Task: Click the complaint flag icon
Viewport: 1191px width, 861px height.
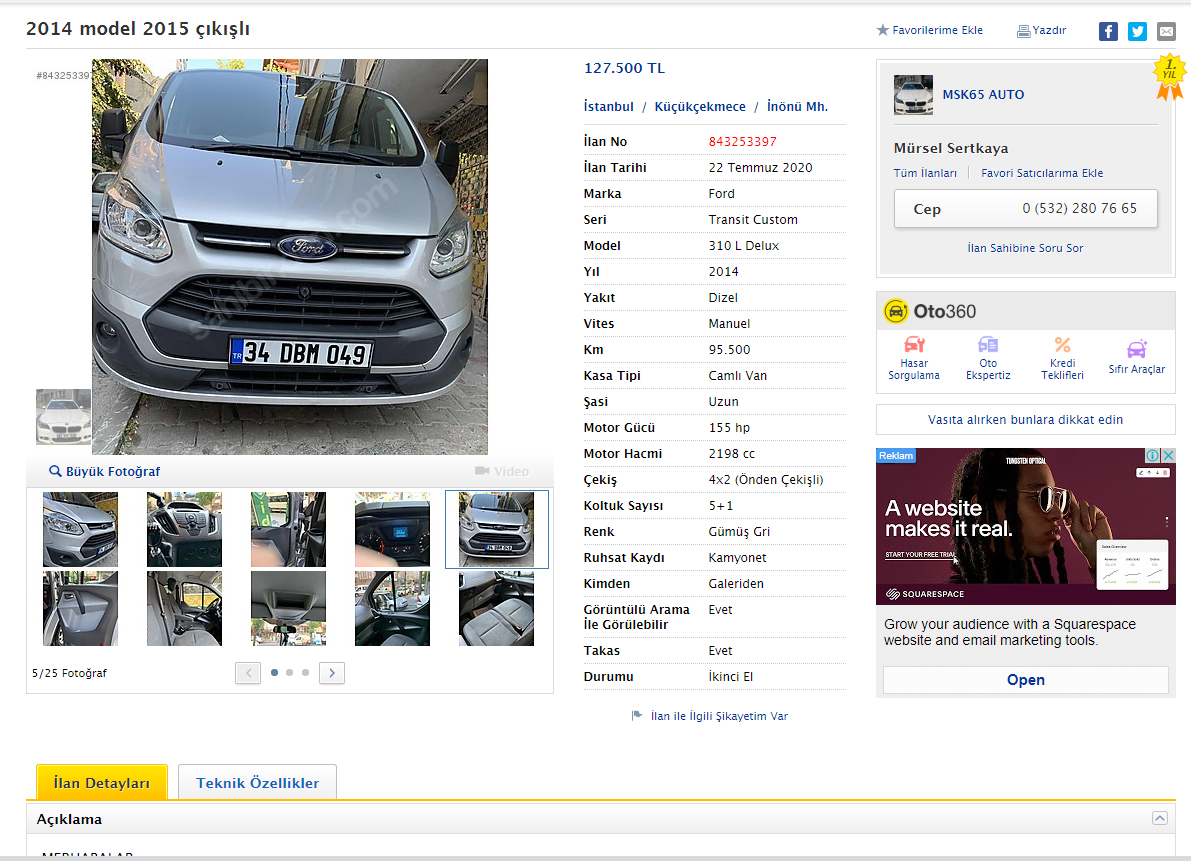Action: (x=637, y=716)
